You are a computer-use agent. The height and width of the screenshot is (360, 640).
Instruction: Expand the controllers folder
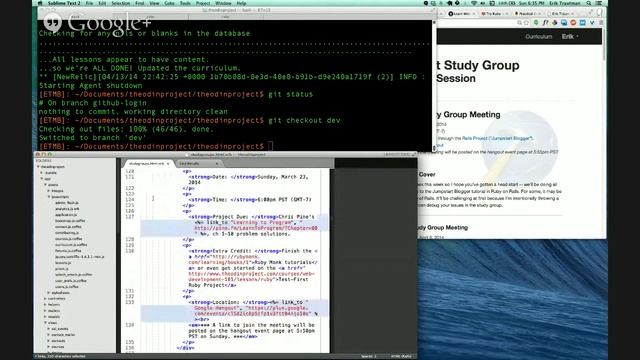[45, 299]
